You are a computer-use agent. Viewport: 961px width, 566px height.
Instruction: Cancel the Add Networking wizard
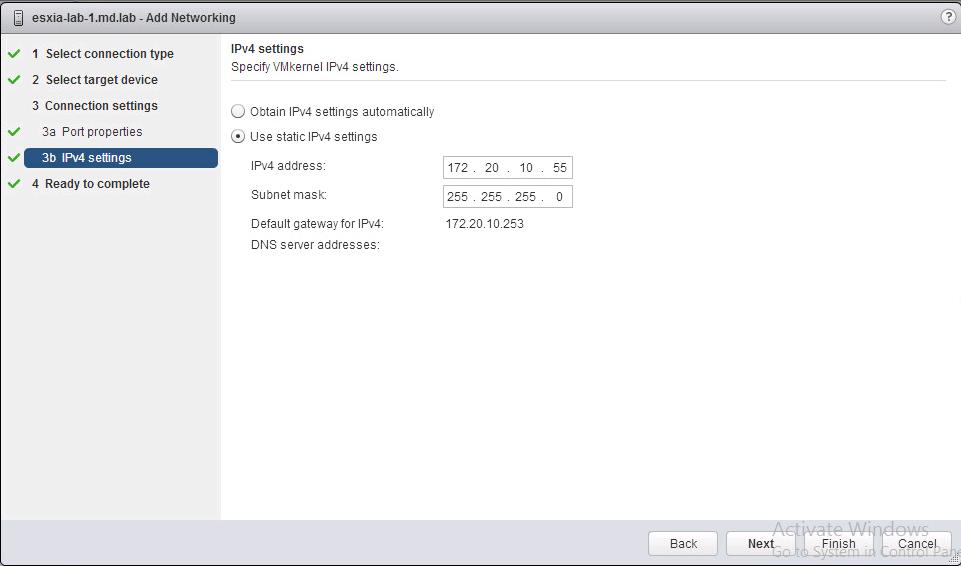click(916, 544)
